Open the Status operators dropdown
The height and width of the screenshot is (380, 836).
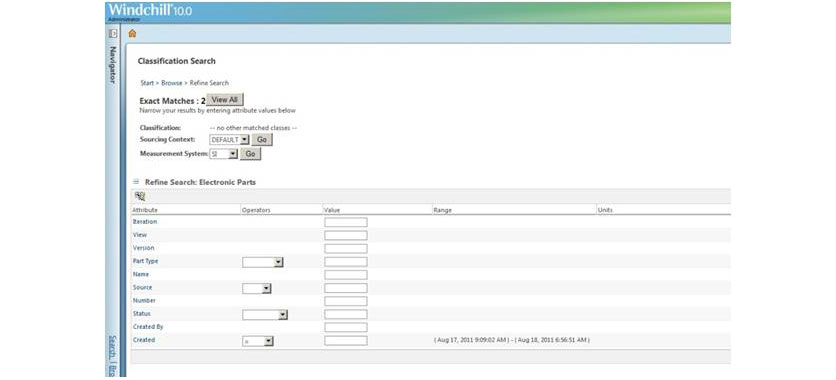[264, 314]
